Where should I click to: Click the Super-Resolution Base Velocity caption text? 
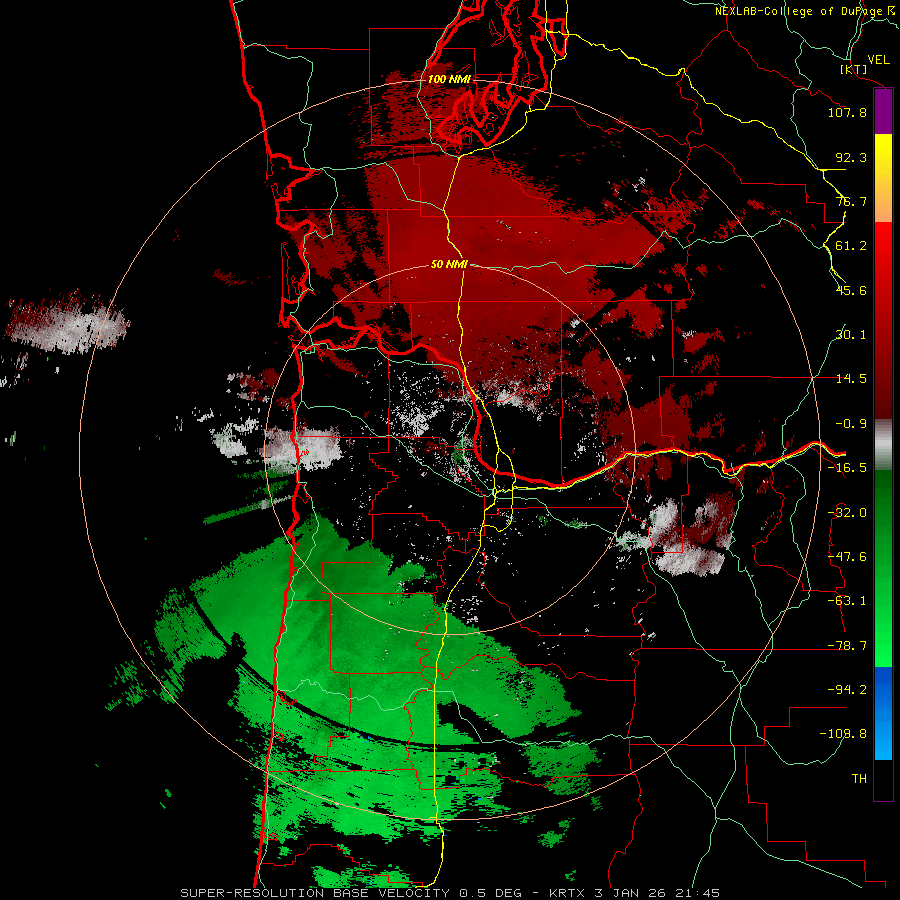pyautogui.click(x=450, y=893)
